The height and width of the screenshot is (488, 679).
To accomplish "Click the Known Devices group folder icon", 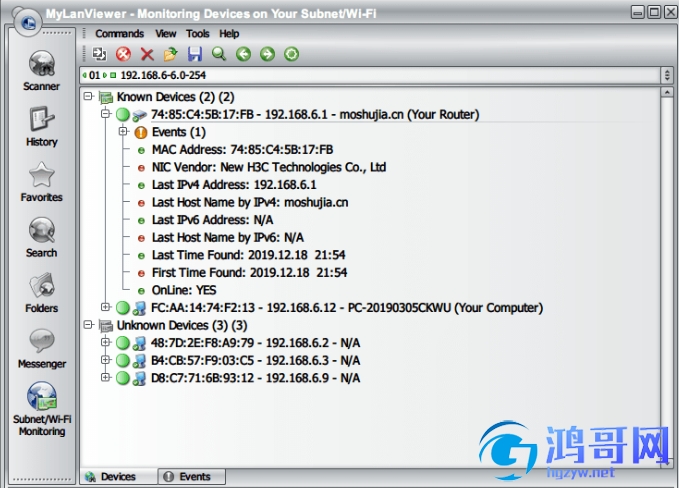I will pos(106,97).
